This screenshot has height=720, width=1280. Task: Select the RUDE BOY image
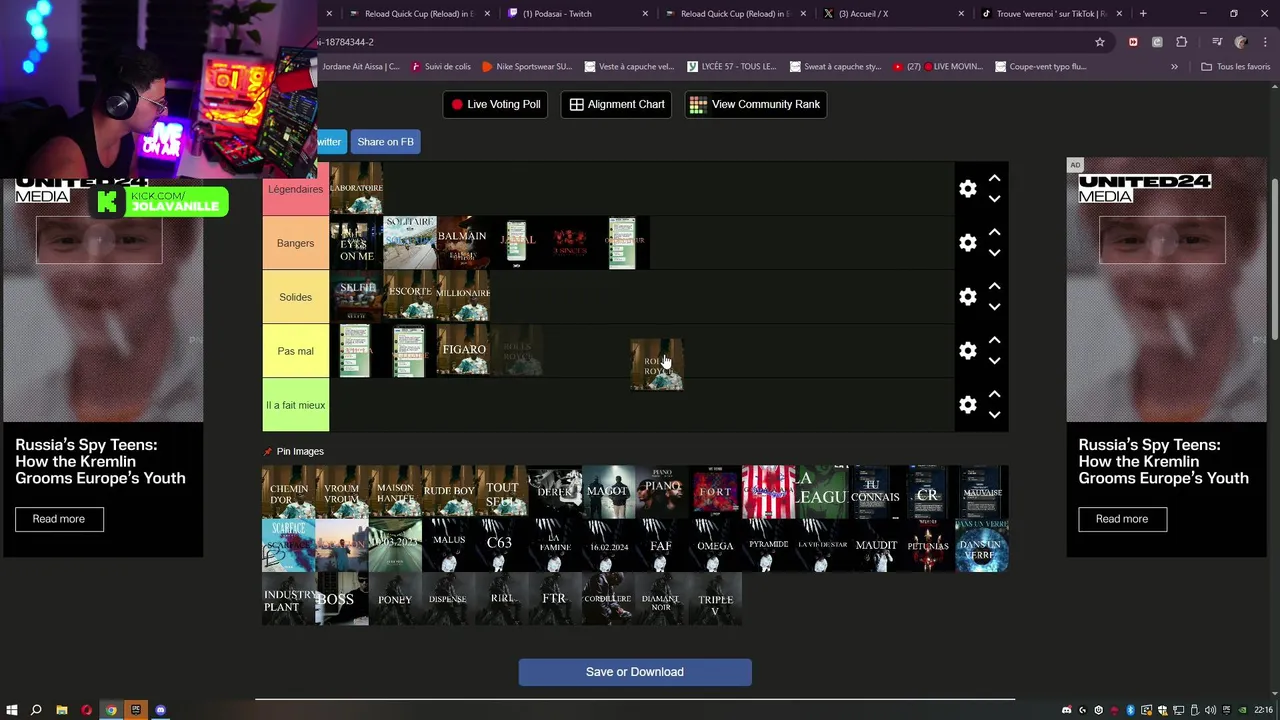(449, 492)
